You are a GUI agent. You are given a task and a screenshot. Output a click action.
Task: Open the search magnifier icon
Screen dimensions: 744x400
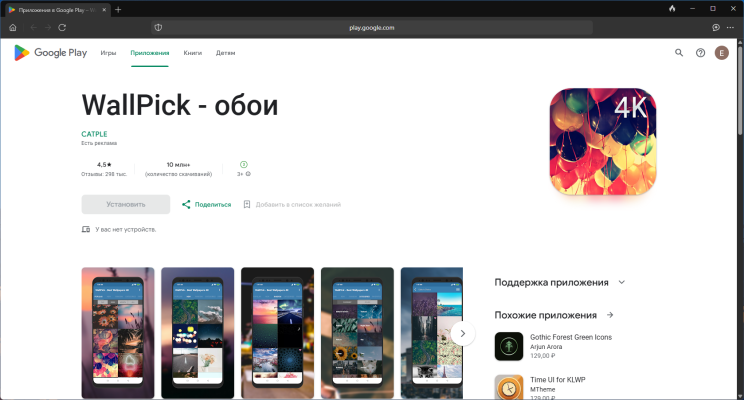679,53
